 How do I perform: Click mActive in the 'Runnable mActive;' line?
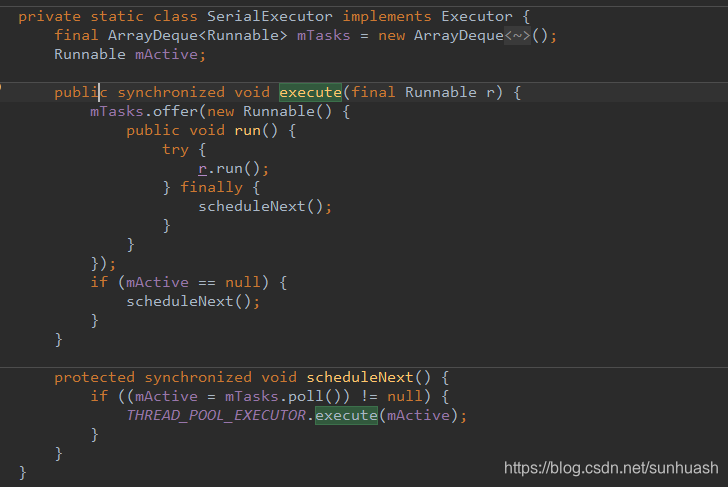pyautogui.click(x=167, y=55)
